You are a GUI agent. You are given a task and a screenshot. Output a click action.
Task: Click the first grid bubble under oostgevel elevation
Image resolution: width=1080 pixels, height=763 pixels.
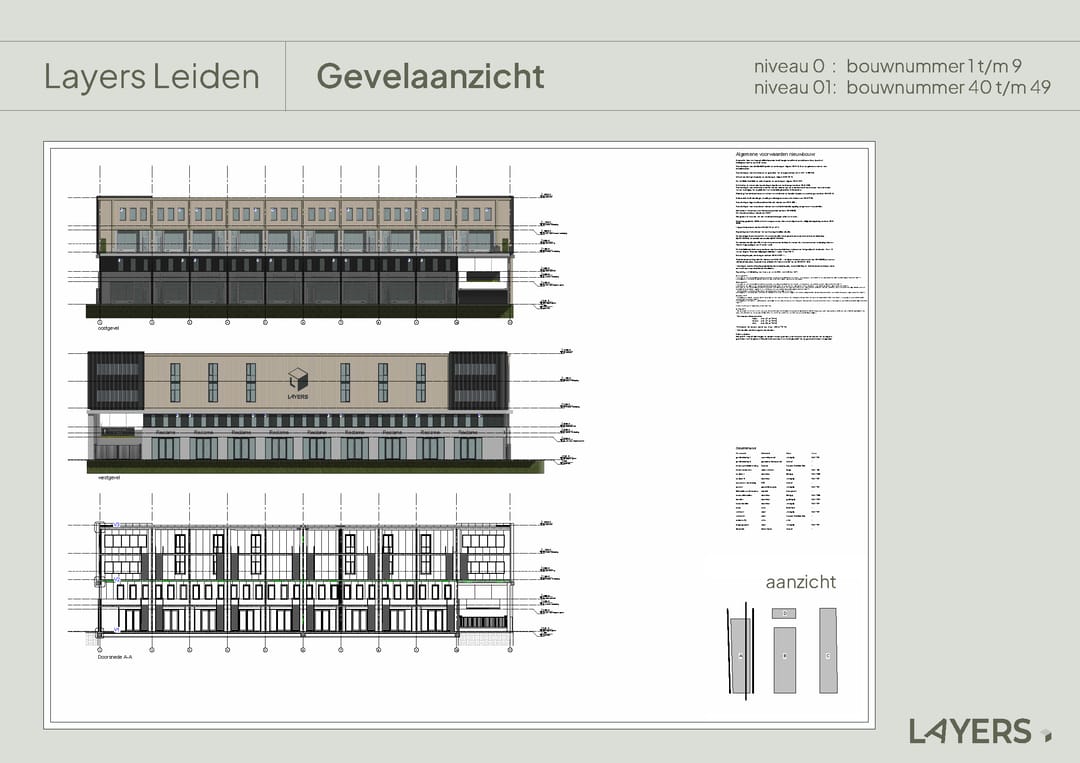pos(100,323)
